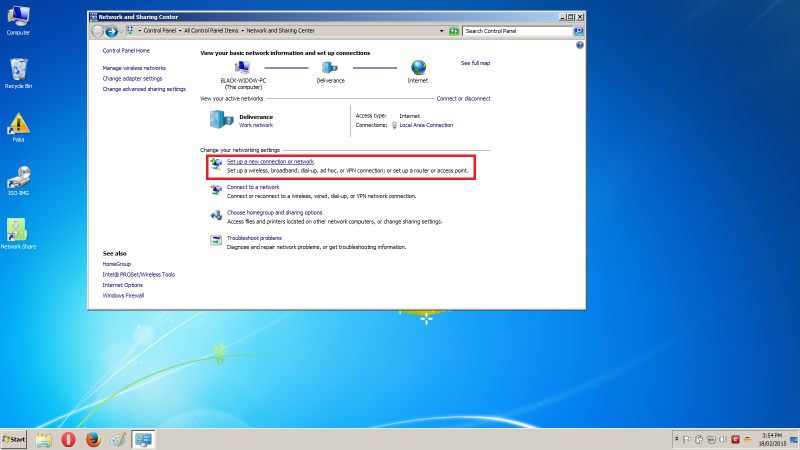
Task: Show hidden system tray icons arrow
Action: [678, 439]
